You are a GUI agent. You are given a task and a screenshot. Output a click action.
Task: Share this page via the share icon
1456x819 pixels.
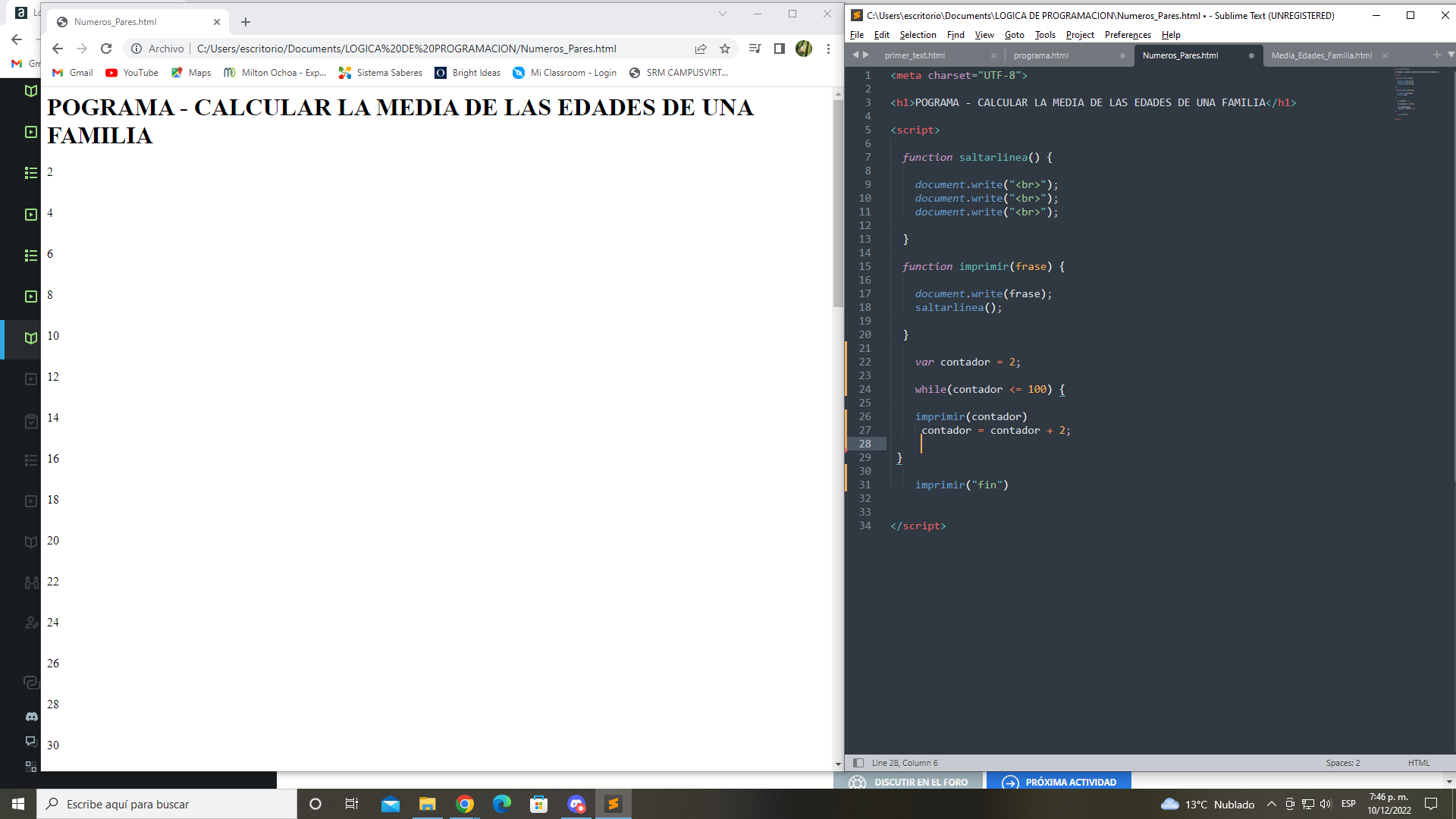point(701,49)
